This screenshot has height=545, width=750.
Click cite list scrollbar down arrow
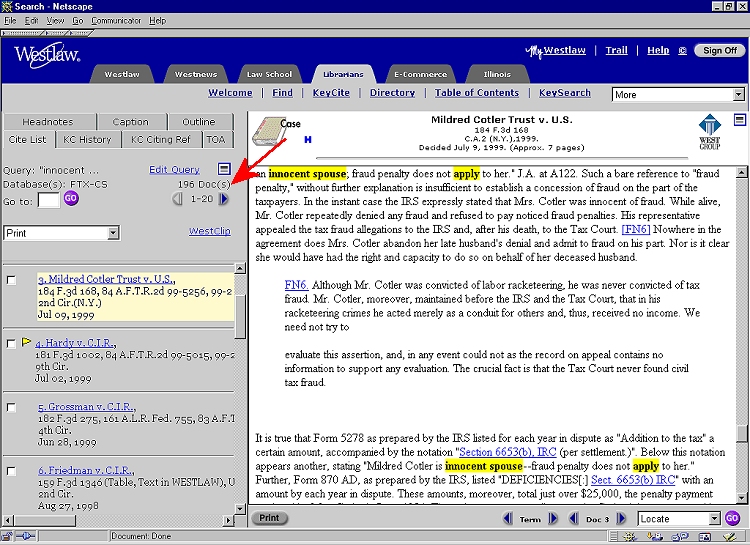click(x=240, y=508)
